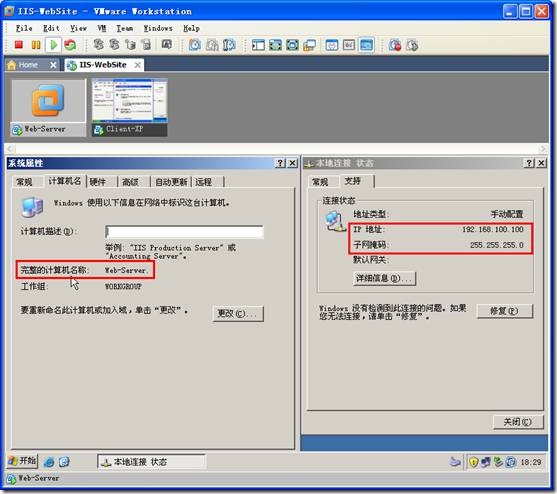Open the VM menu
557x494 pixels.
click(102, 28)
